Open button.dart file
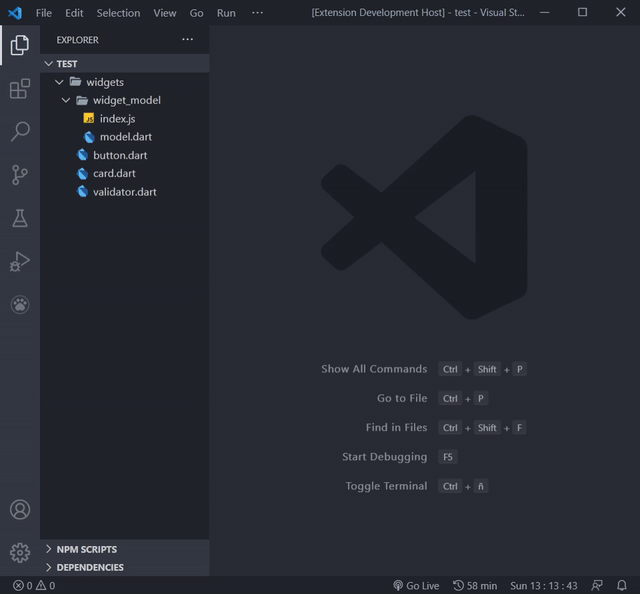Image resolution: width=640 pixels, height=594 pixels. [125, 155]
